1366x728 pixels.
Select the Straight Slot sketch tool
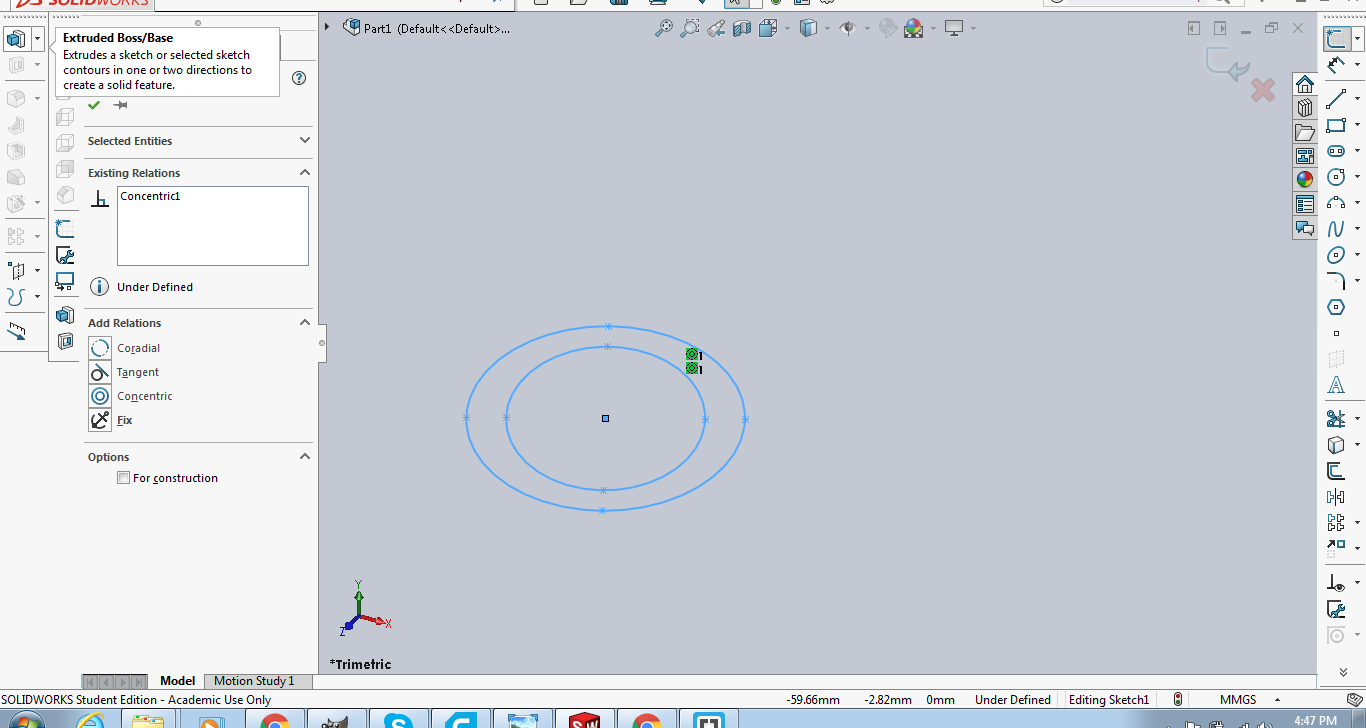click(1336, 151)
